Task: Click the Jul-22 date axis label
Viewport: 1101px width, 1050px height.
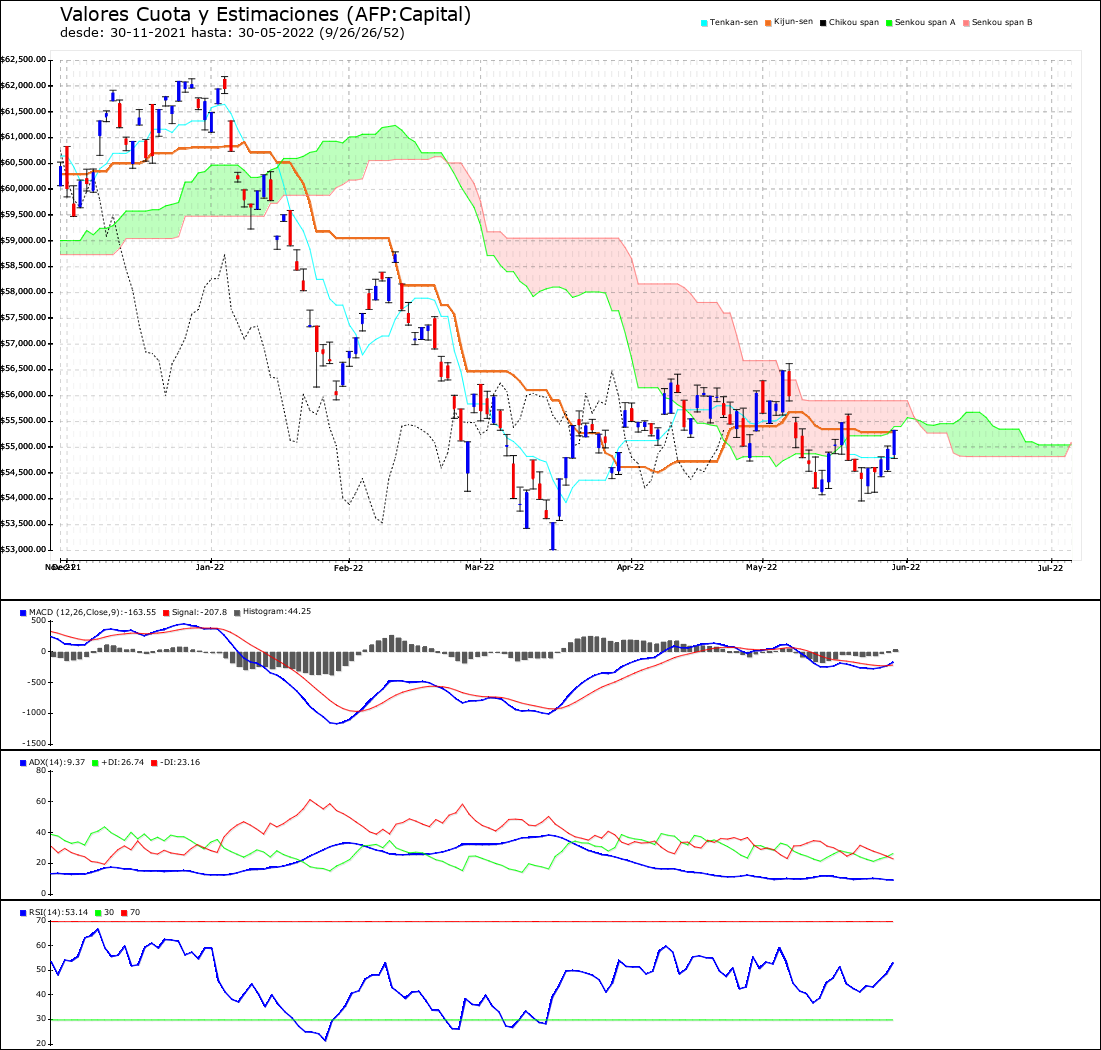Action: point(1050,567)
